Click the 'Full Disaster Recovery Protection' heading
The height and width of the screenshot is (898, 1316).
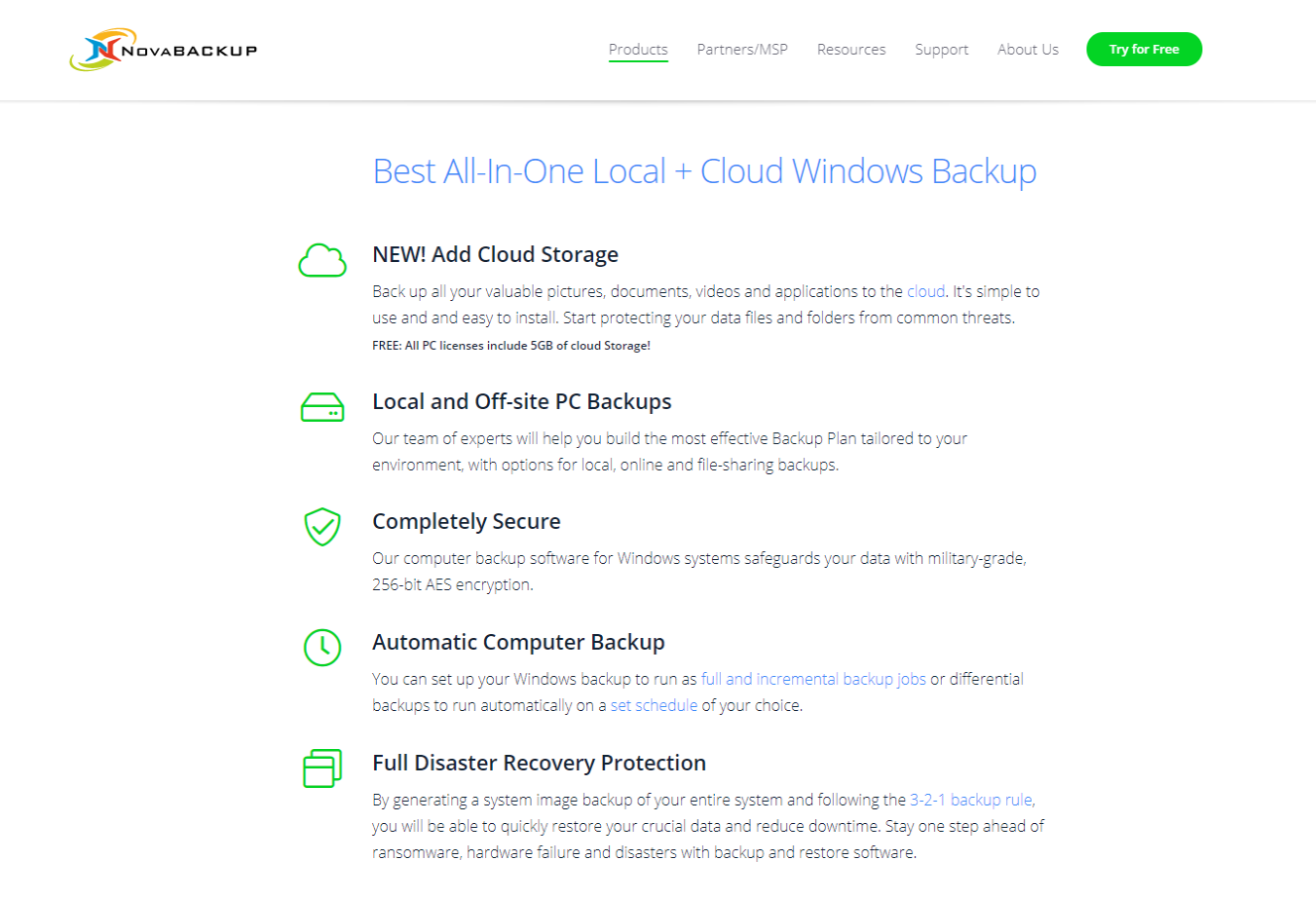(539, 763)
